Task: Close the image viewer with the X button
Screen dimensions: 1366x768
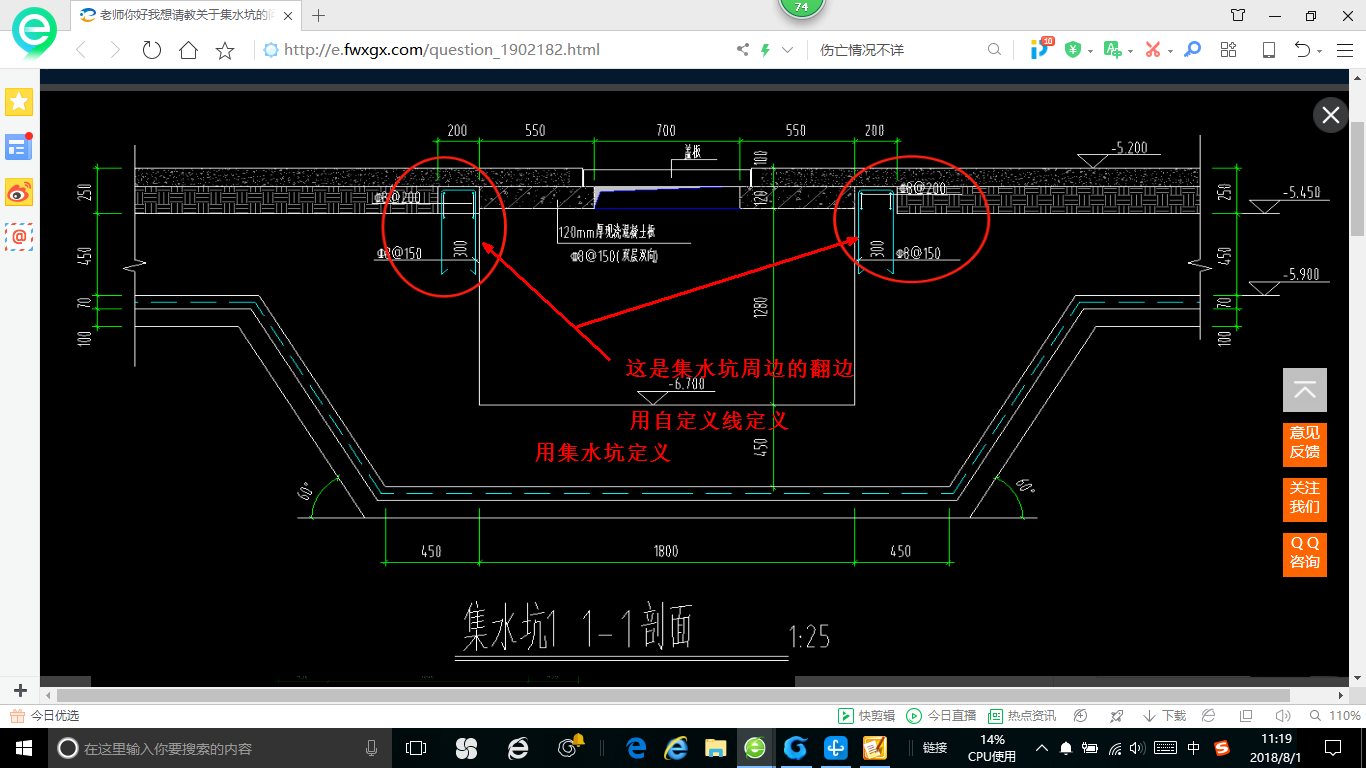Action: point(1331,115)
